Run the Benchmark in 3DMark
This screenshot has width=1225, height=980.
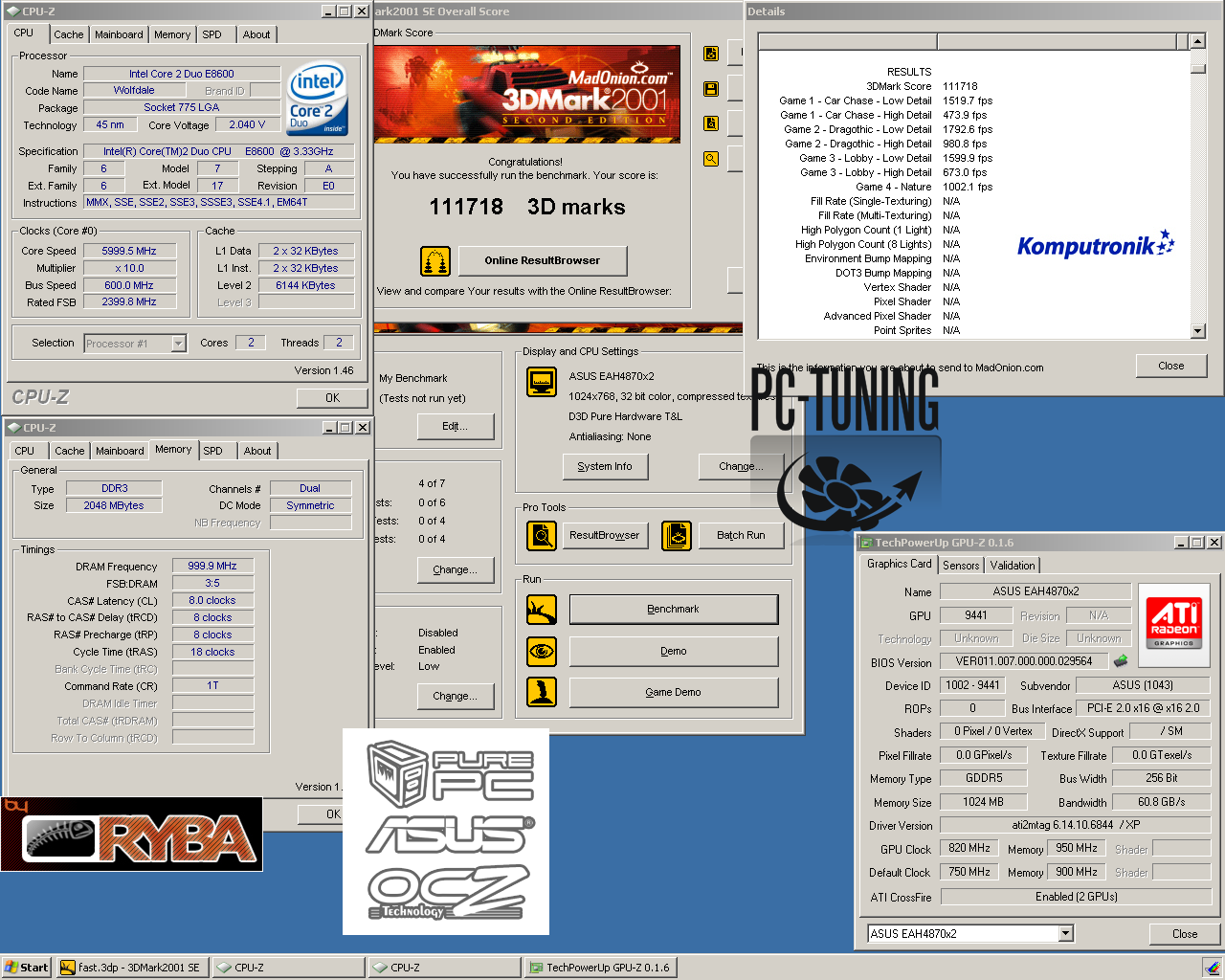pyautogui.click(x=674, y=609)
